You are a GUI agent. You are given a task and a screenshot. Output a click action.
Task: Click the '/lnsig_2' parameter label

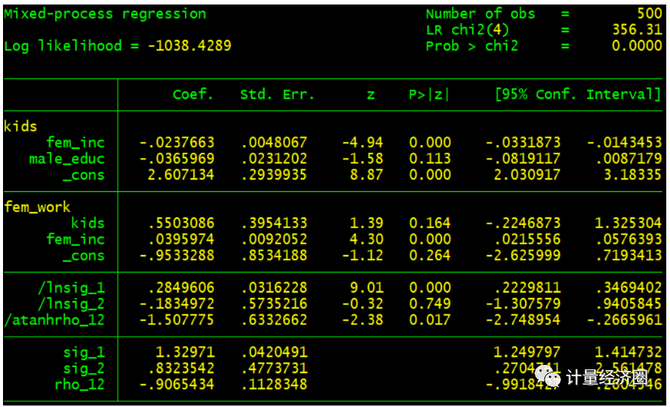(x=71, y=304)
